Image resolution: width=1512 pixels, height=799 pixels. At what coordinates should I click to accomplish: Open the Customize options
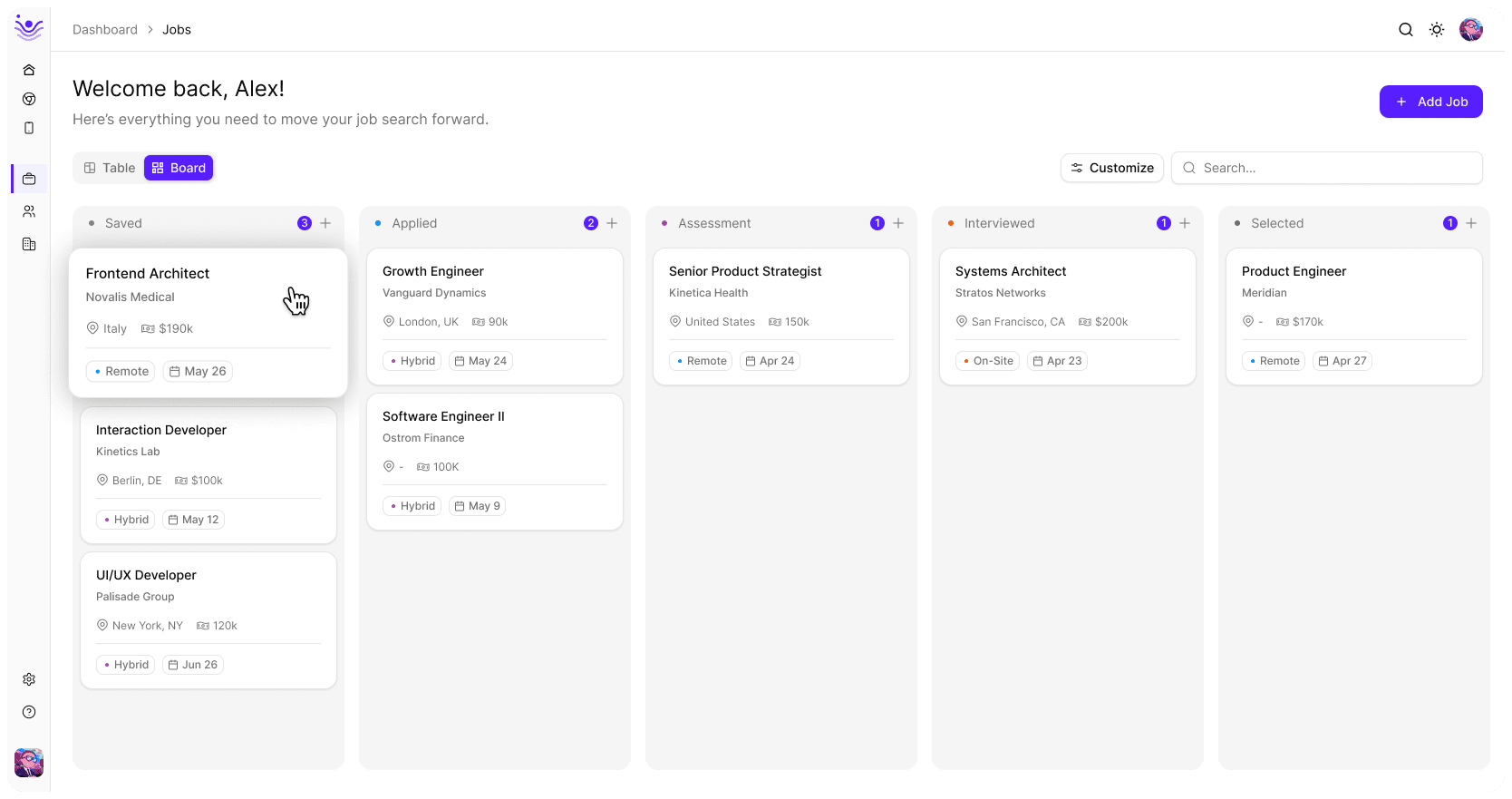[x=1112, y=168]
